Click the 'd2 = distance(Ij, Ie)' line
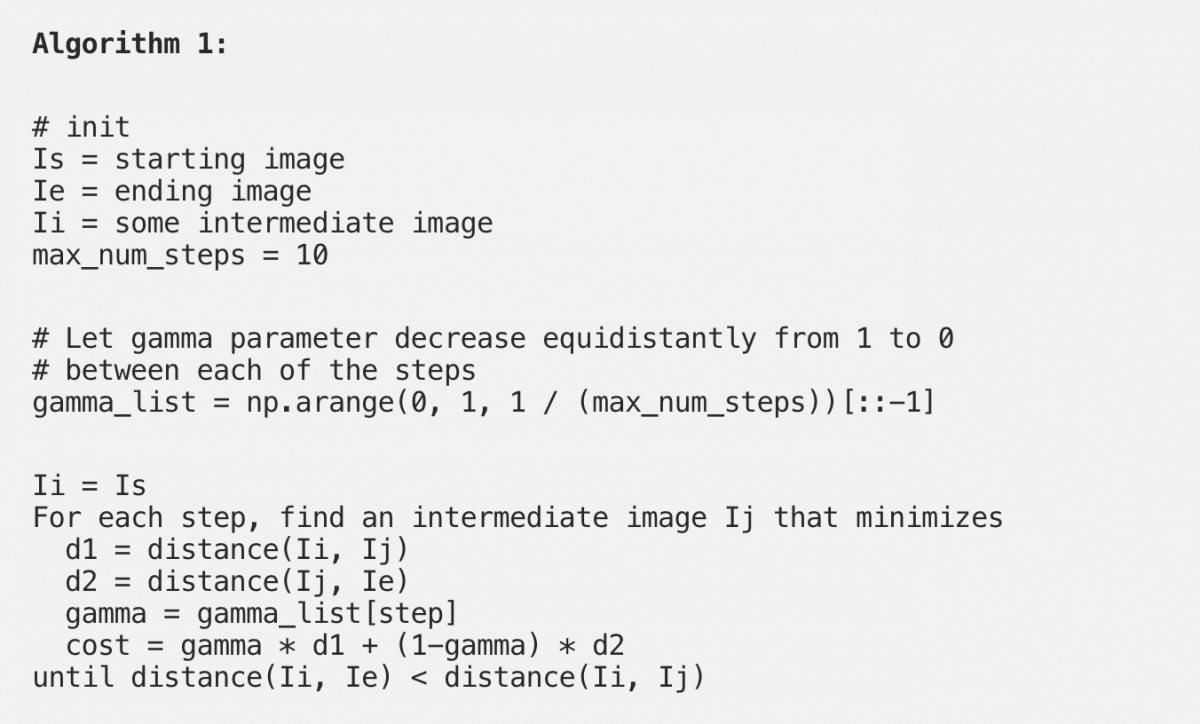Viewport: 1200px width, 724px height. [x=238, y=582]
